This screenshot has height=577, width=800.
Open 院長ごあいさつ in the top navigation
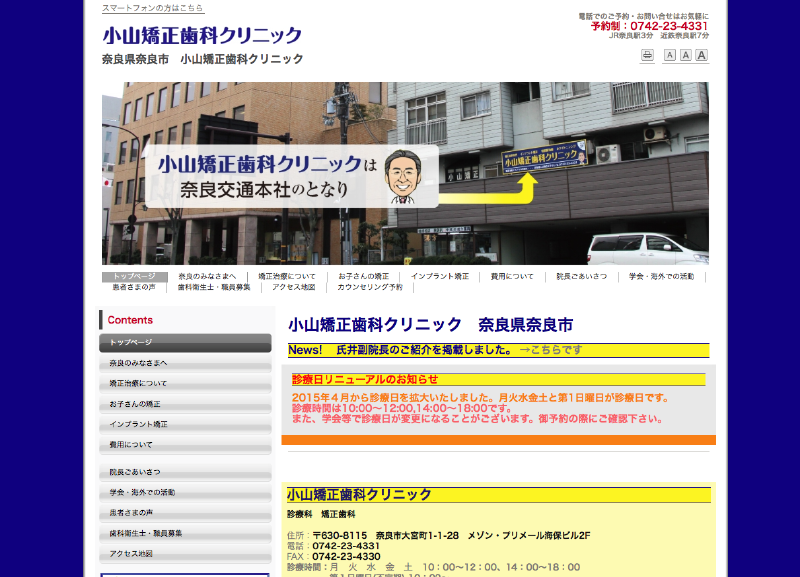point(582,277)
